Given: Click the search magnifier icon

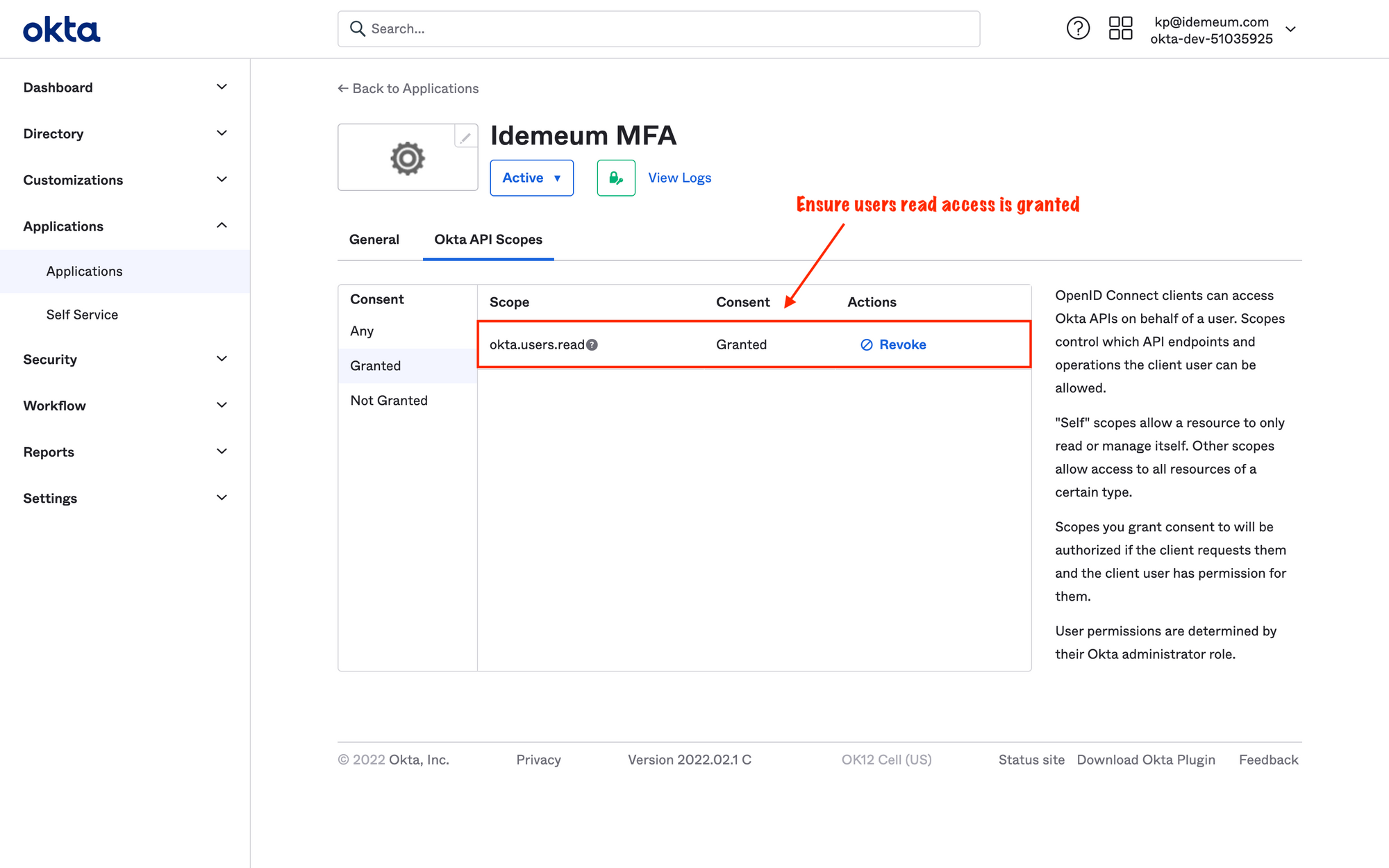Looking at the screenshot, I should 358,28.
